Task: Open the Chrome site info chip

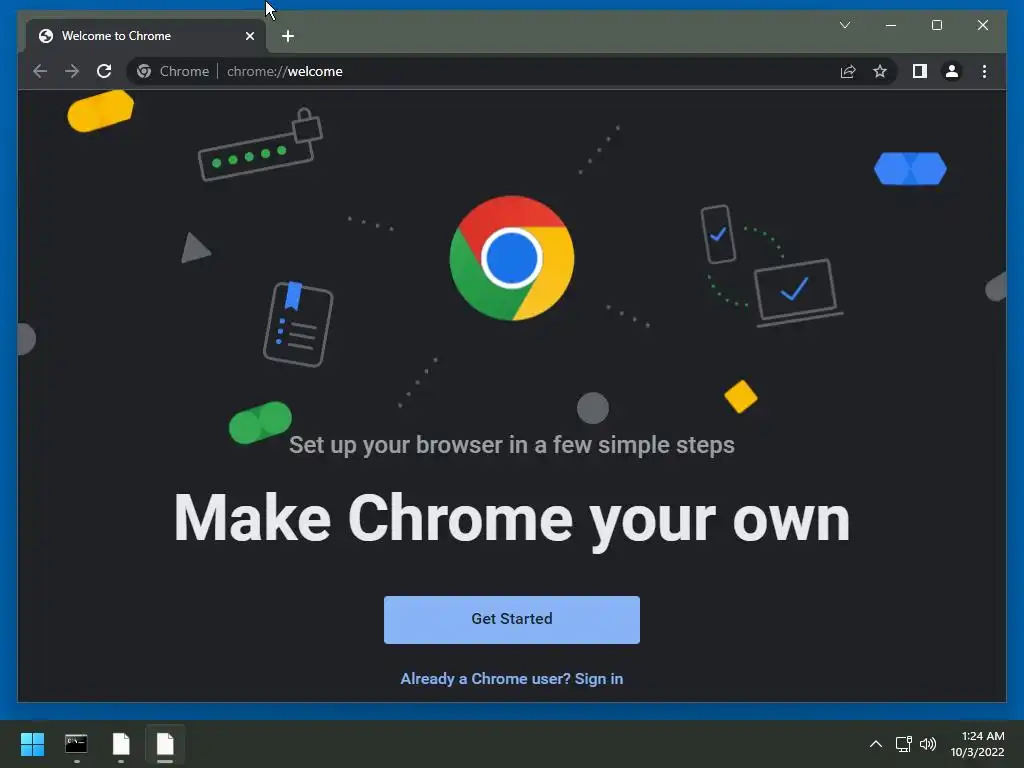Action: 174,71
